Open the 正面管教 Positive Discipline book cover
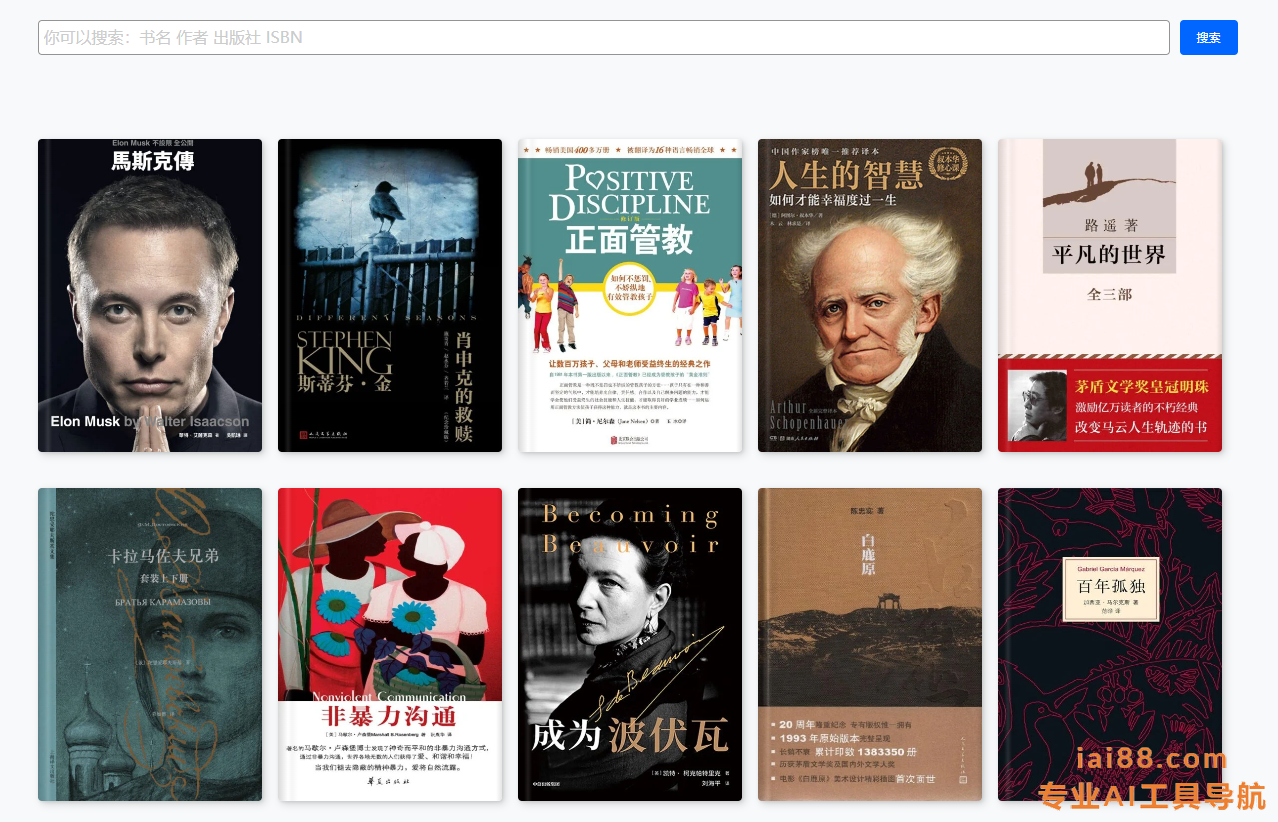The image size is (1278, 822). point(630,295)
